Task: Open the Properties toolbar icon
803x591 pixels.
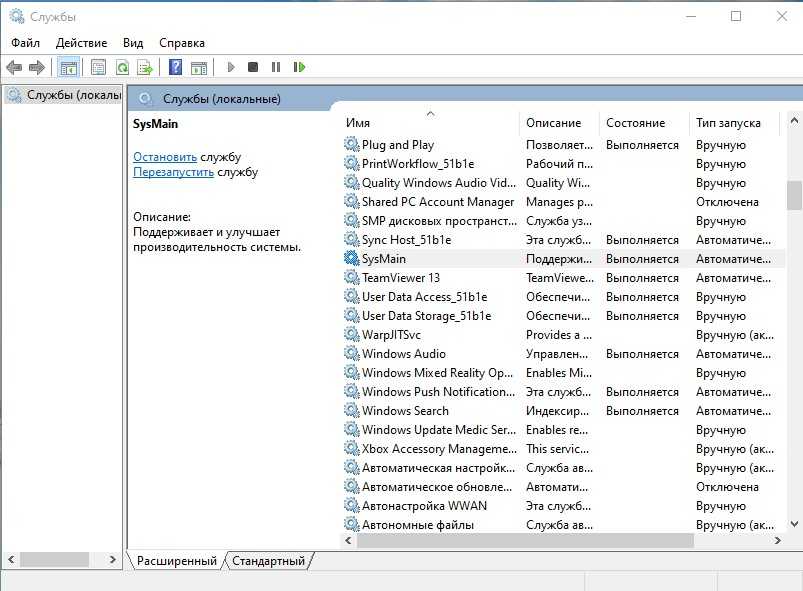Action: coord(98,67)
